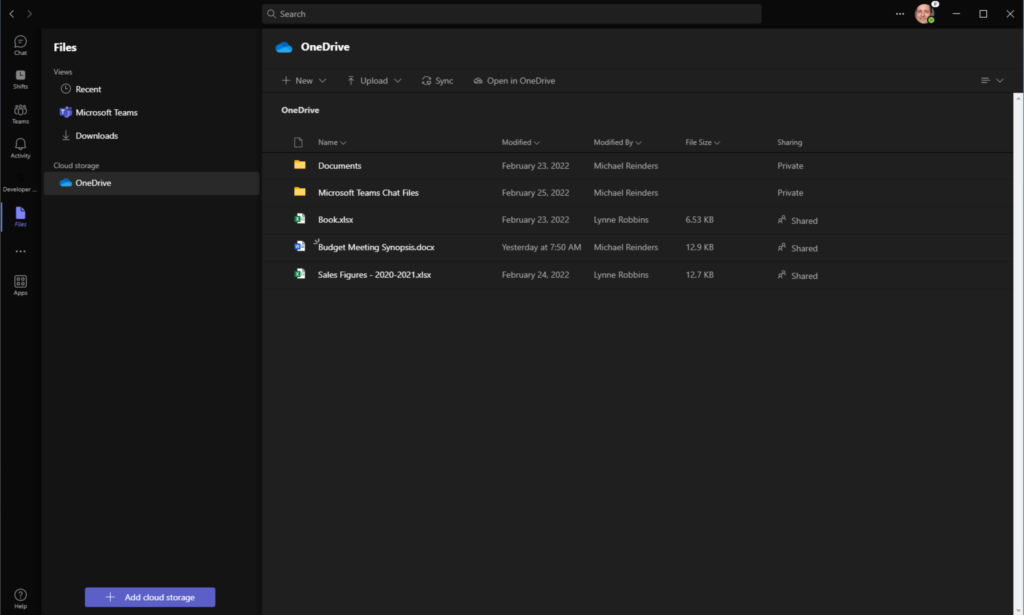Screen dimensions: 1024x615
Task: Open the Shifts app in sidebar
Action: (20, 79)
